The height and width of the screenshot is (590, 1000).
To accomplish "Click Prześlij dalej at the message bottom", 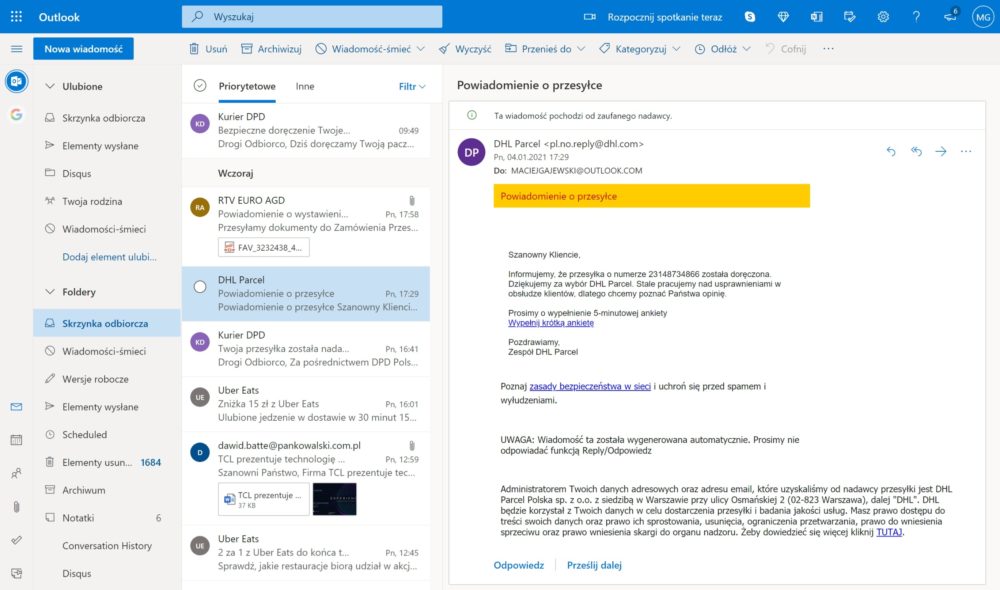I will click(x=594, y=565).
